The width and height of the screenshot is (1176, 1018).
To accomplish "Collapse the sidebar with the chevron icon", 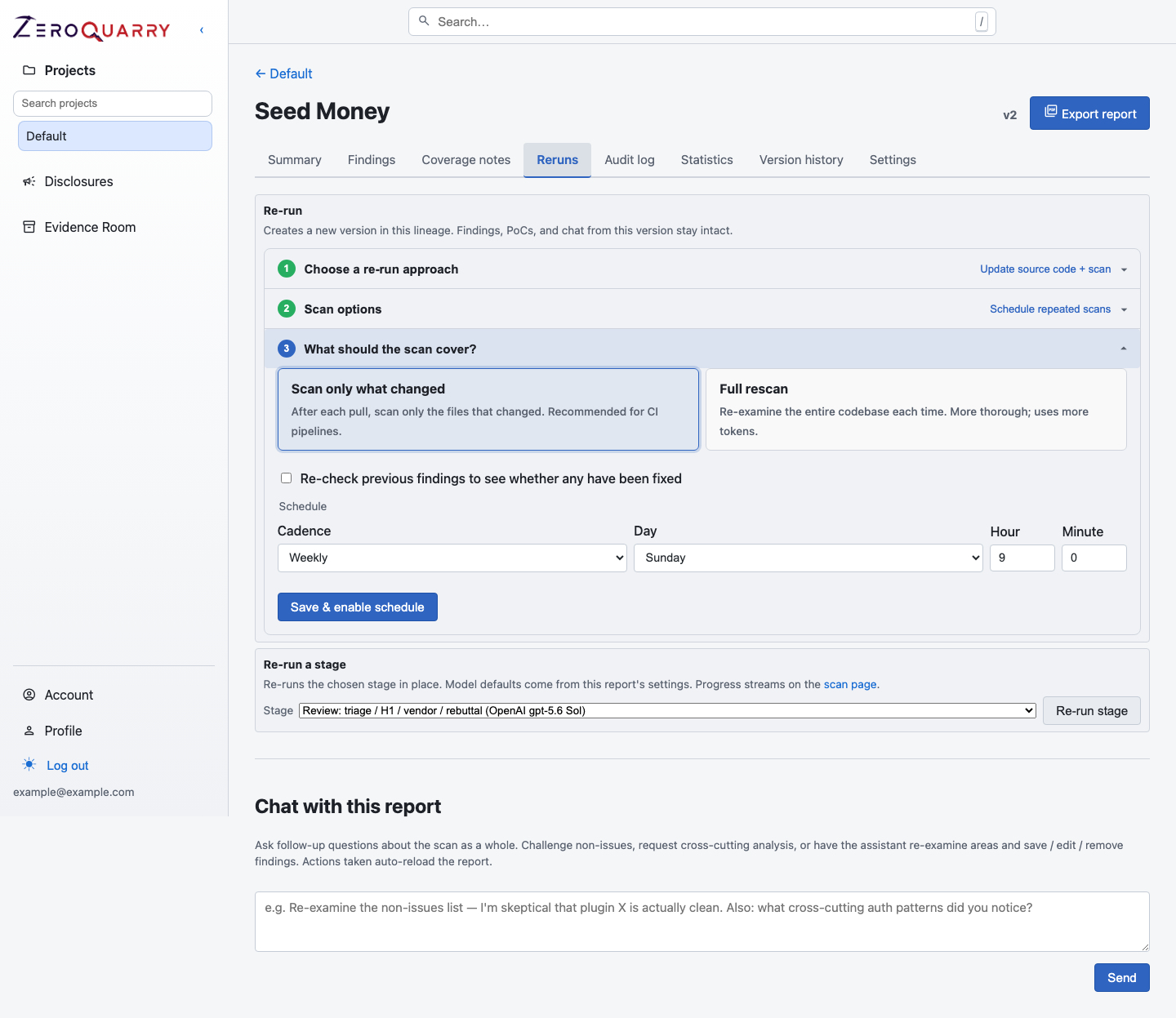I will tap(202, 30).
